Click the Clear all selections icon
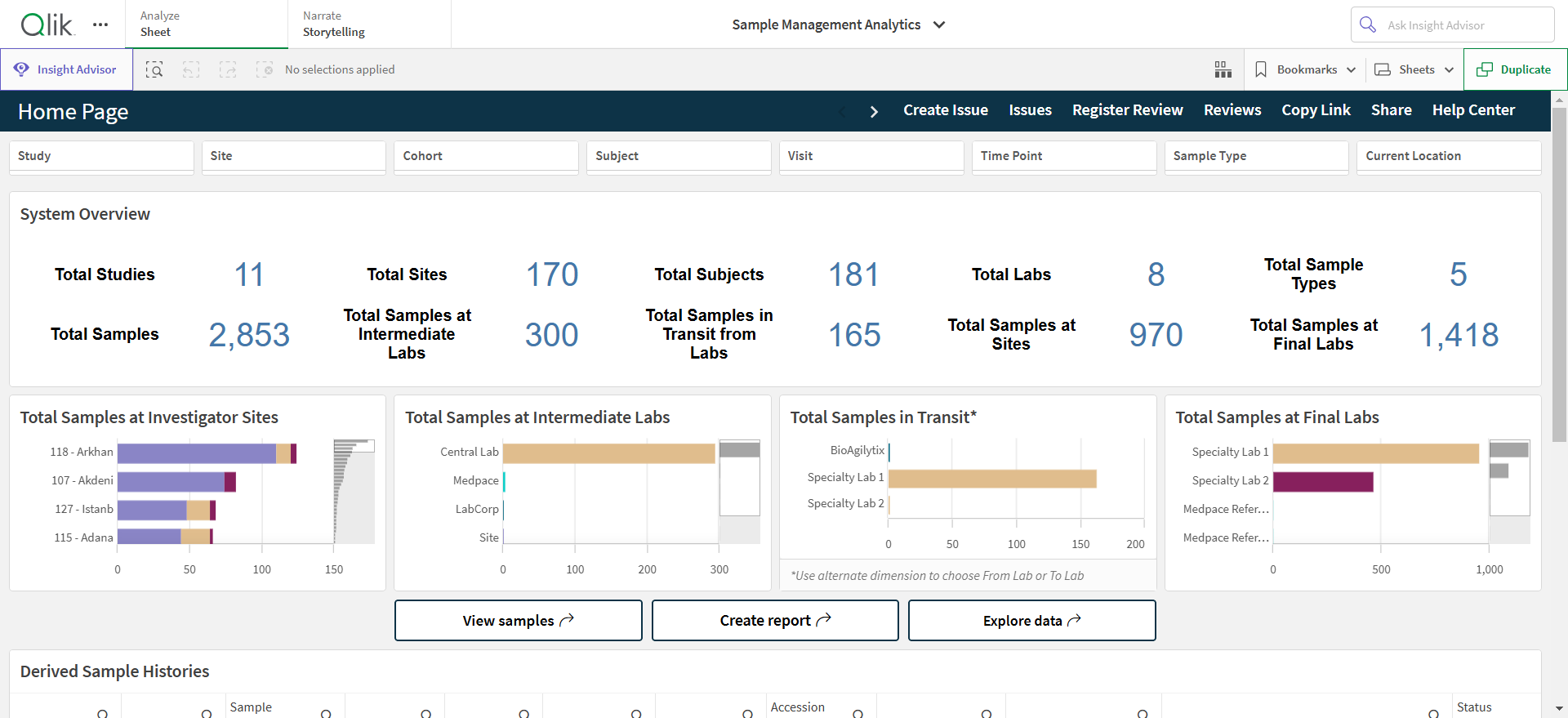Image resolution: width=1568 pixels, height=718 pixels. pos(265,69)
